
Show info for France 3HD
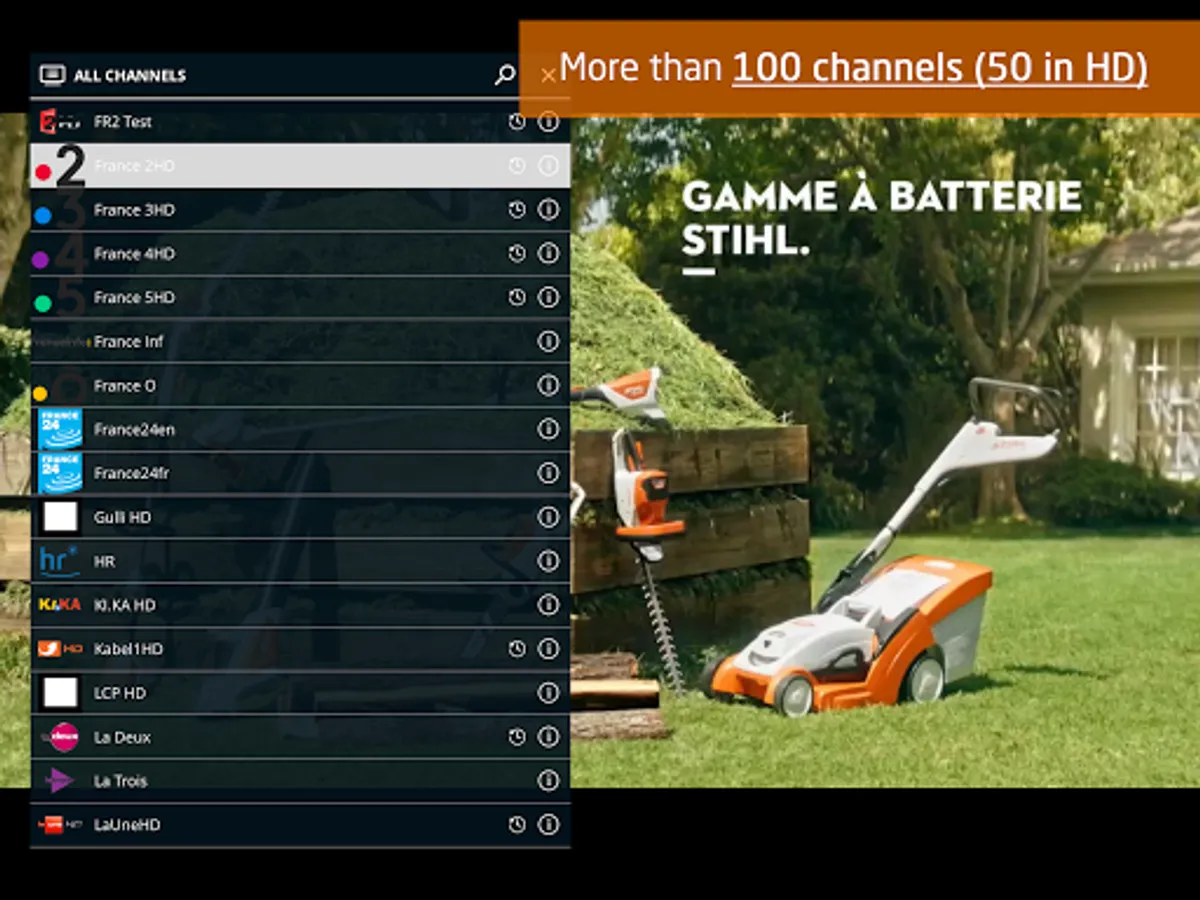(548, 210)
